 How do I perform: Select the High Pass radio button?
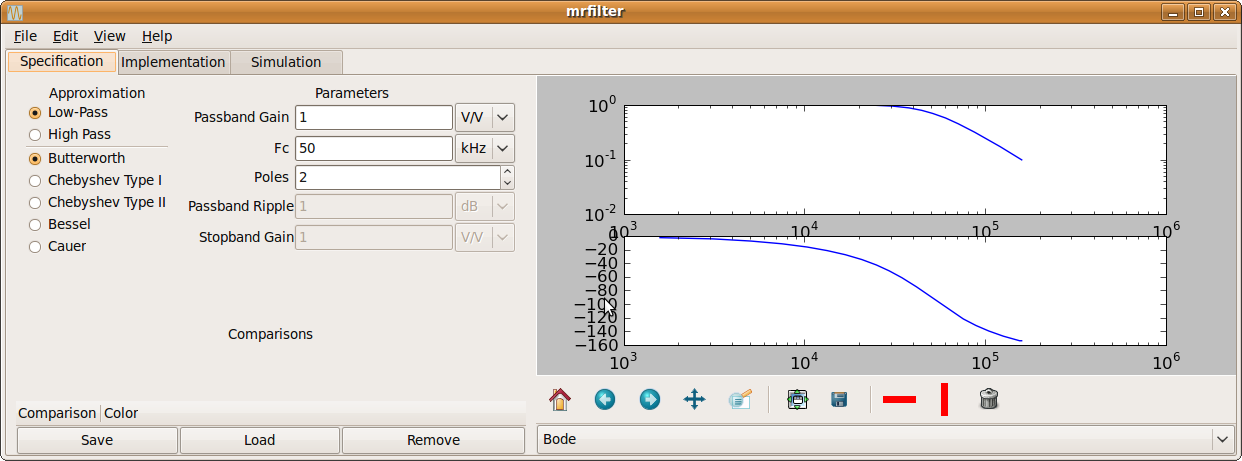[36, 134]
